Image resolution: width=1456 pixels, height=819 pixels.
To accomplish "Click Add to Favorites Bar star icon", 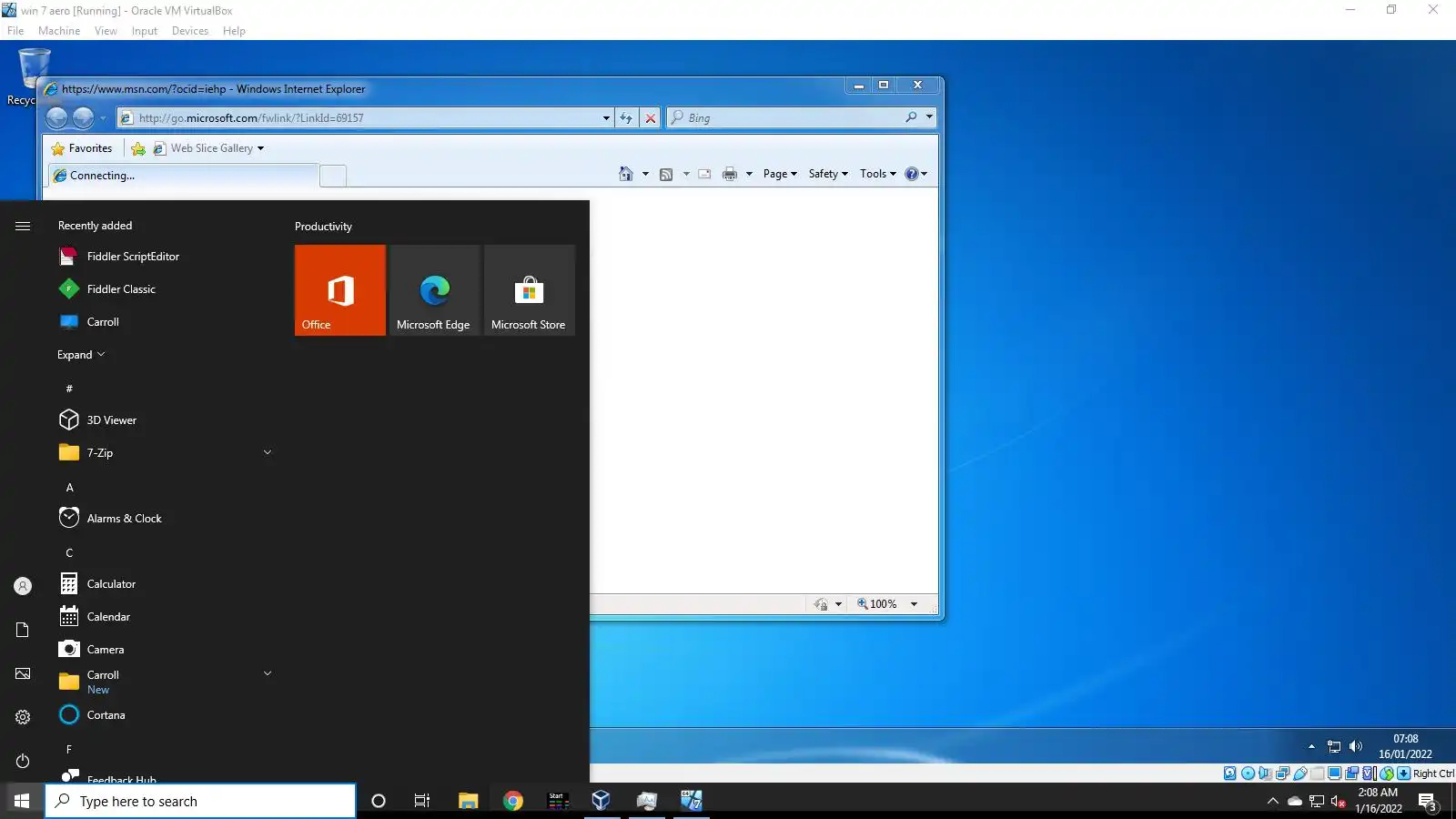I will [x=138, y=148].
